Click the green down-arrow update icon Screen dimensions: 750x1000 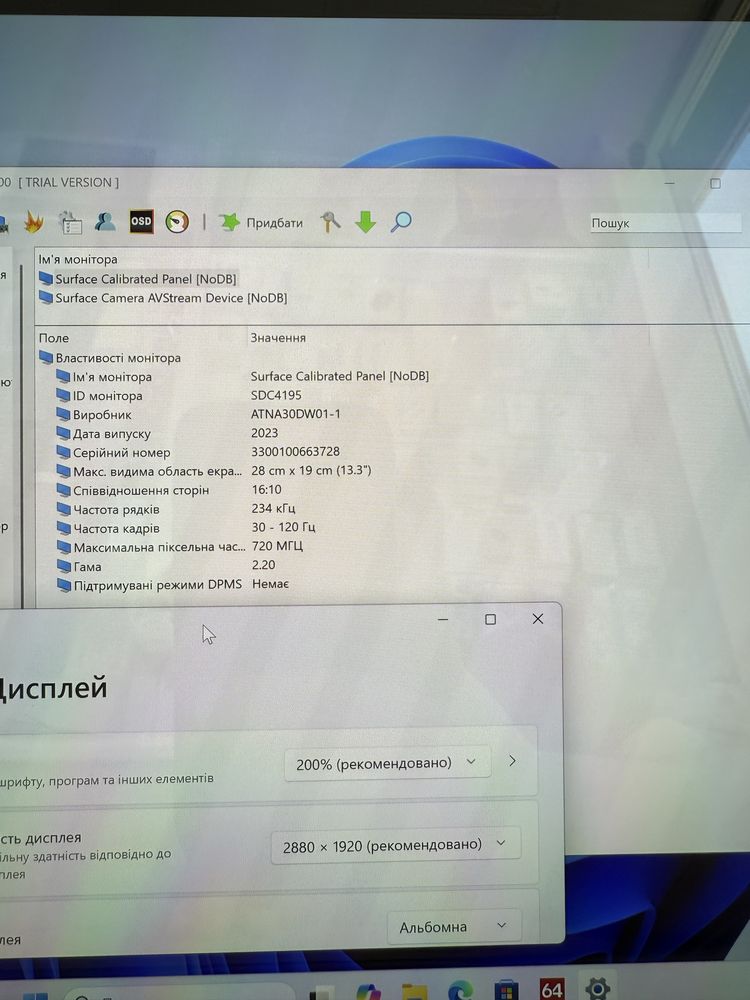365,222
